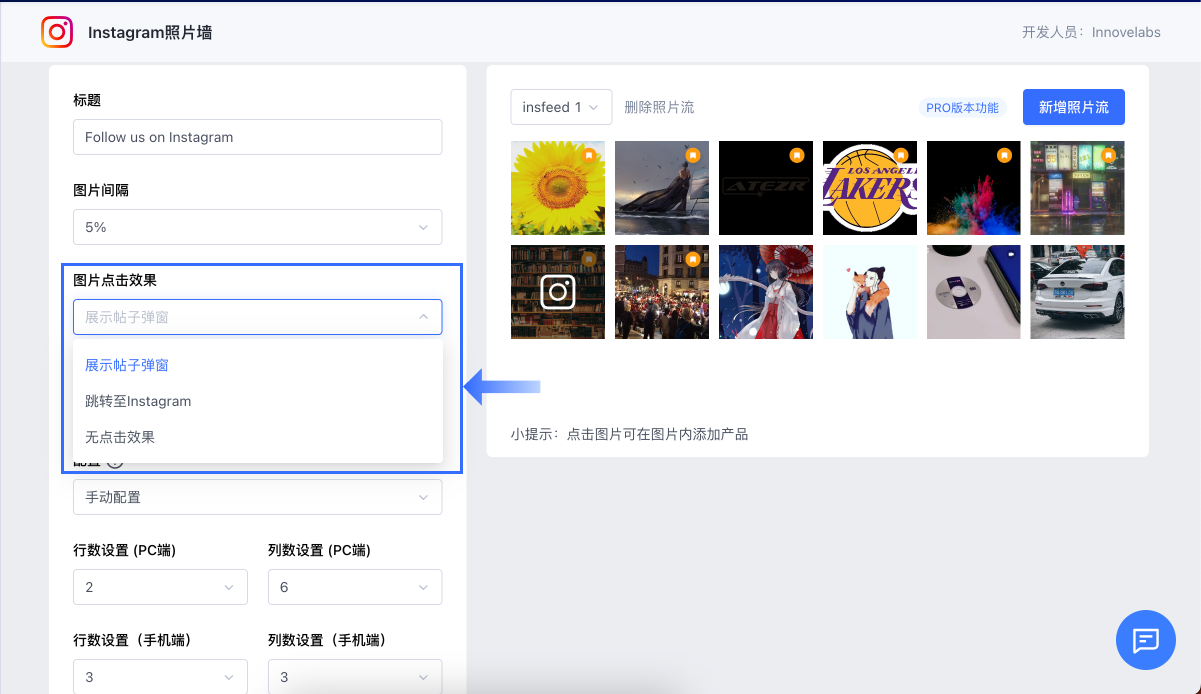Click the help icon beside 配置 label
1201x694 pixels.
click(x=115, y=462)
